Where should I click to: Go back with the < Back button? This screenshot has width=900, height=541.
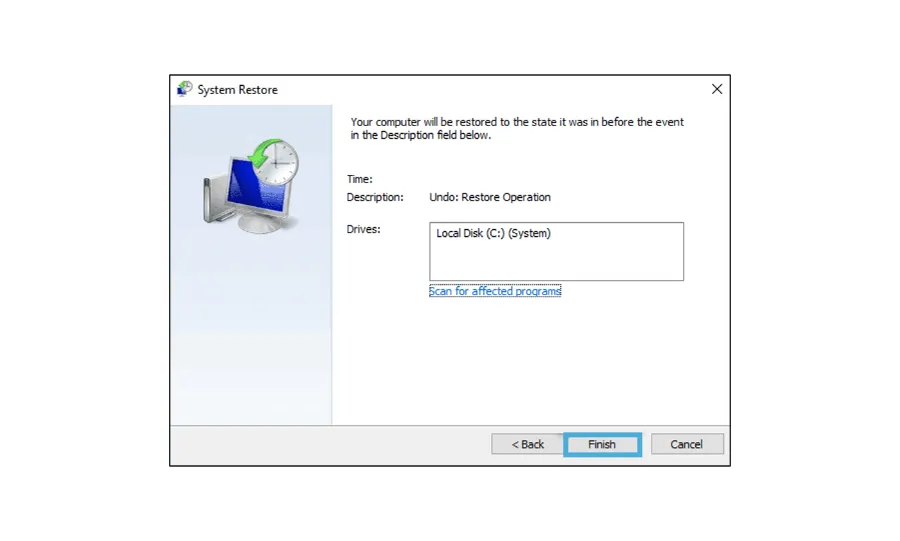coord(527,445)
